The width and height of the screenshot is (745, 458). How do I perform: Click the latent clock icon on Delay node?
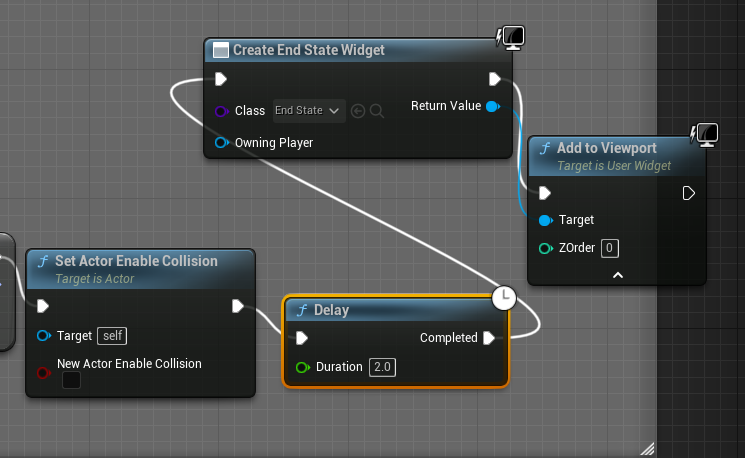[x=504, y=298]
